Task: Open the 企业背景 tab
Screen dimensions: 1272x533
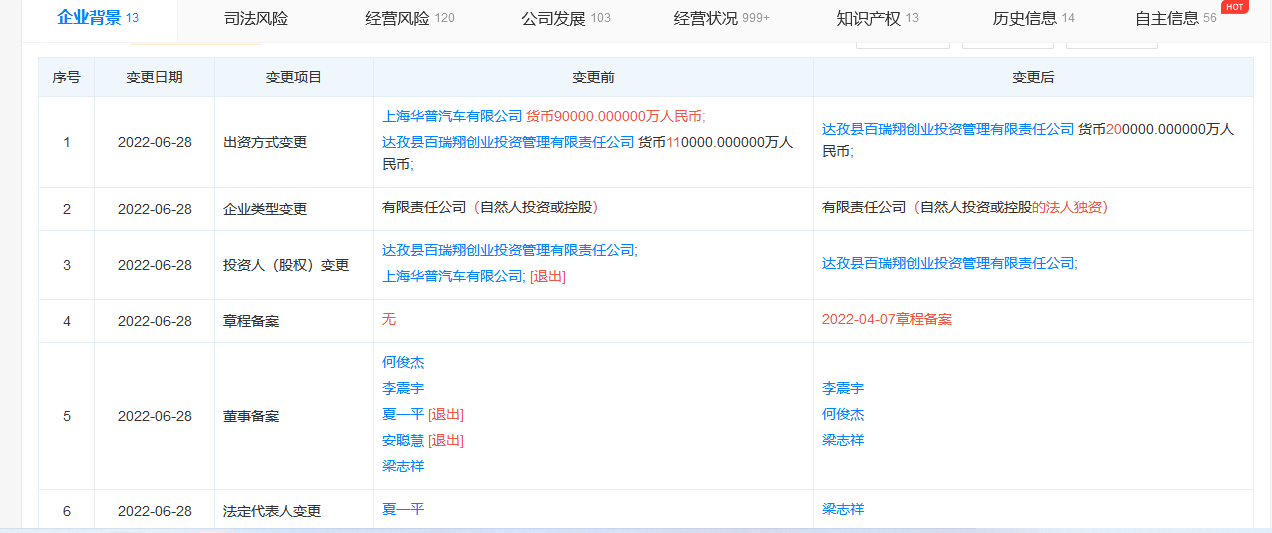Action: [x=98, y=17]
